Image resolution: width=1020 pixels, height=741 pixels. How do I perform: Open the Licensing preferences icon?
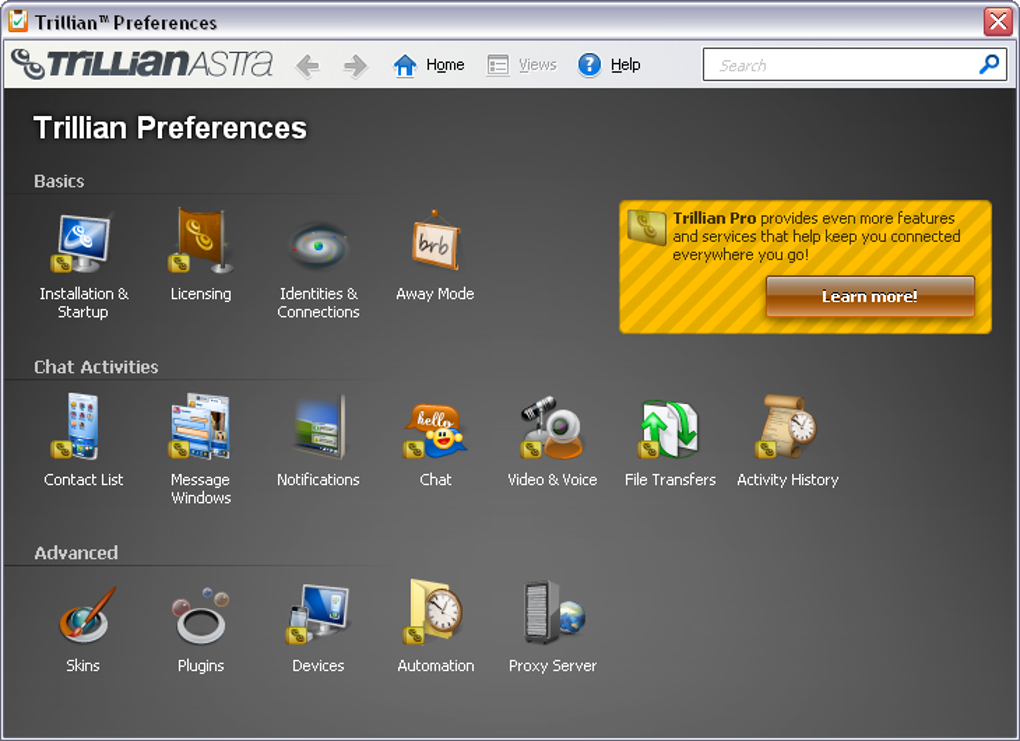click(200, 241)
